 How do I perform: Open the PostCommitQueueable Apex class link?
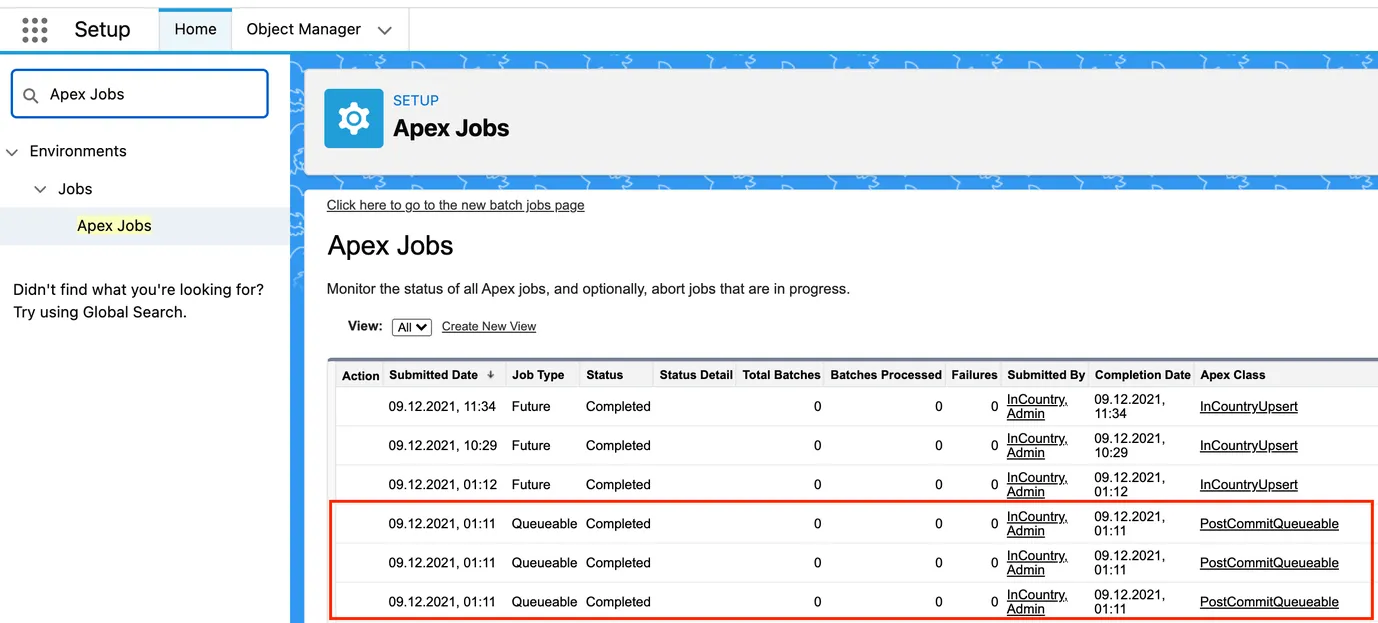click(x=1269, y=523)
